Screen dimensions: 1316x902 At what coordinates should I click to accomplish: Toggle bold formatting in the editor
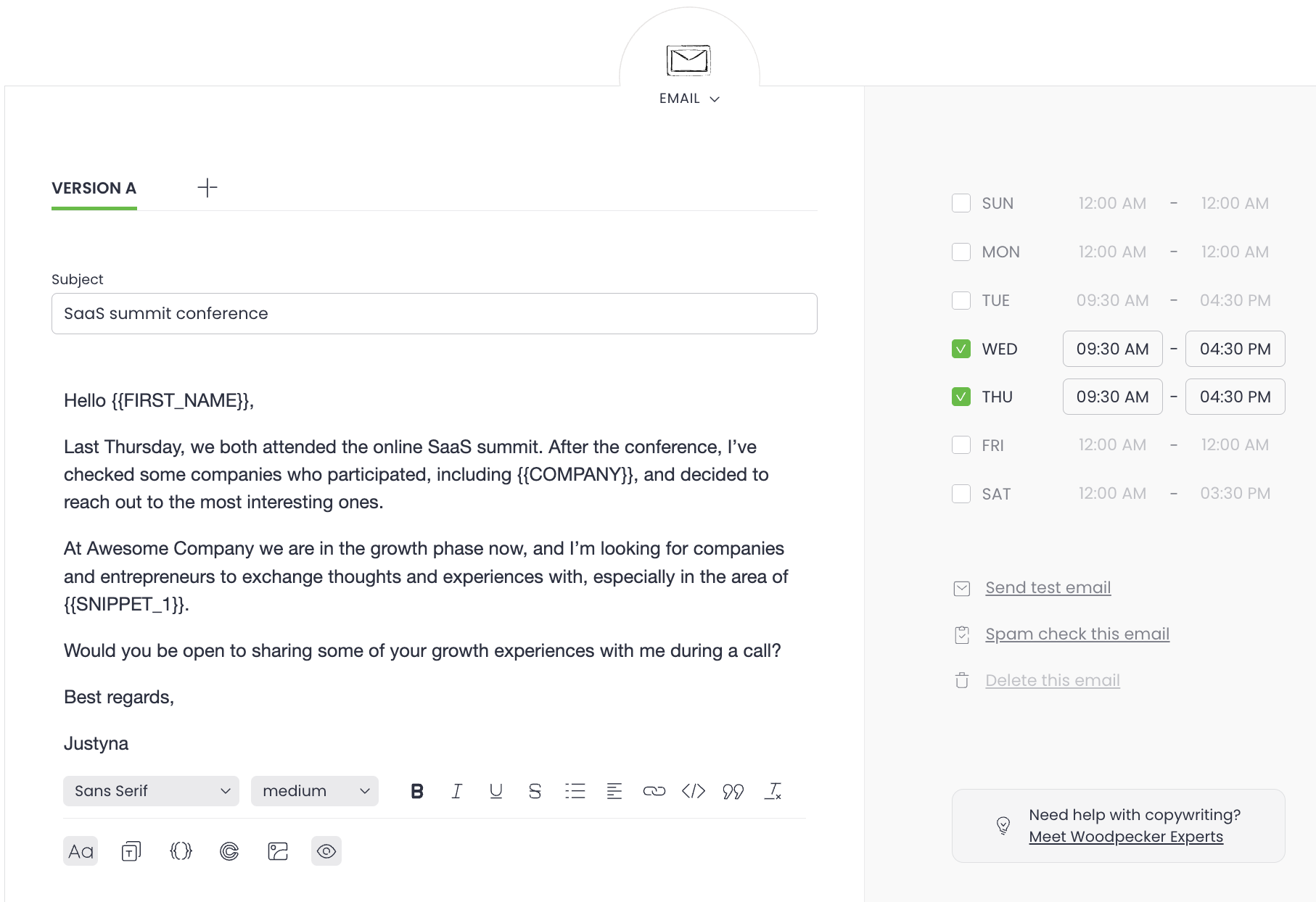pos(417,791)
